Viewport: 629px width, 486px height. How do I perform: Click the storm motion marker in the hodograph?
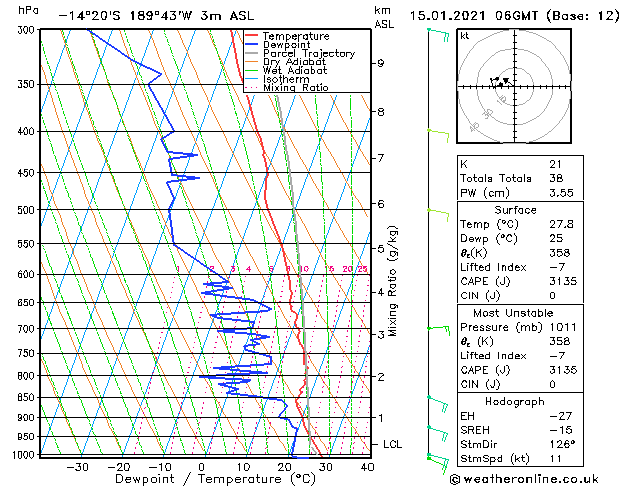coord(506,81)
